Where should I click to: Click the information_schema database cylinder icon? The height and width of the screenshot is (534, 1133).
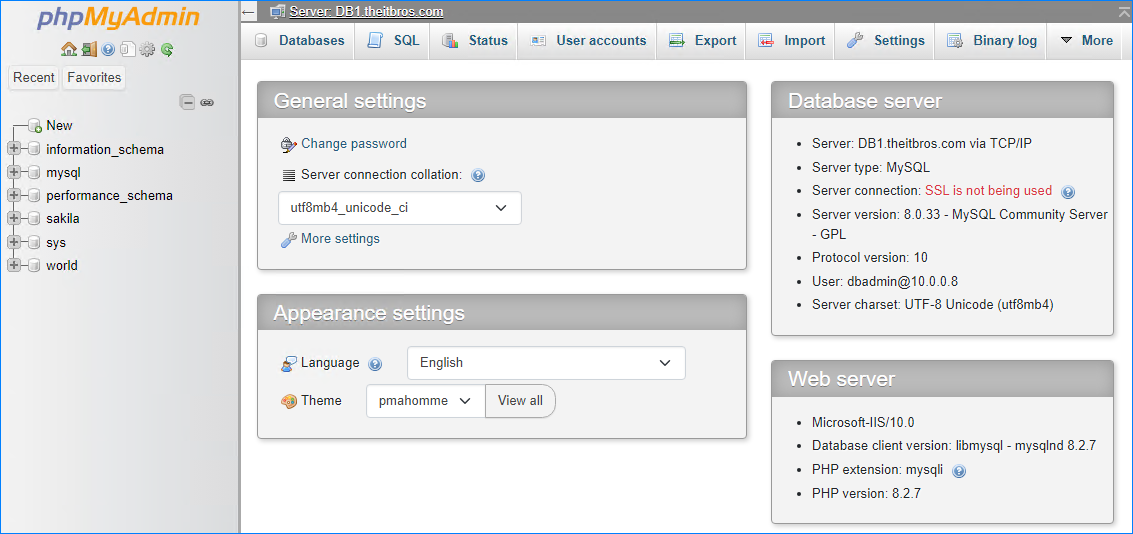[33, 150]
